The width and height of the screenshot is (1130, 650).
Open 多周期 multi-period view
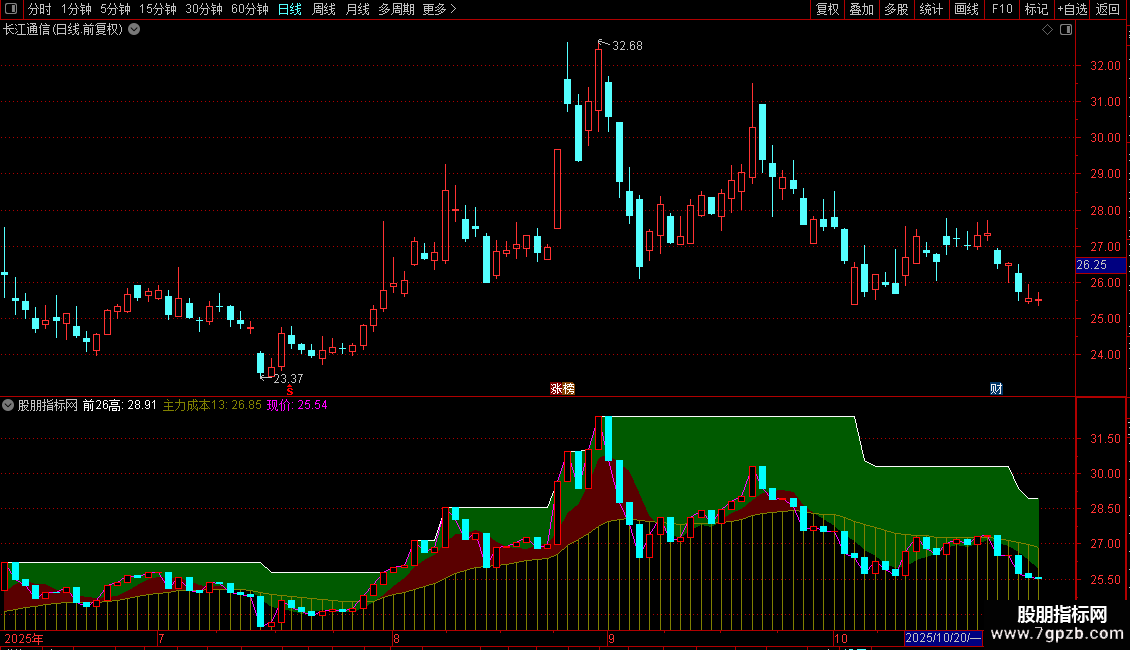(396, 9)
